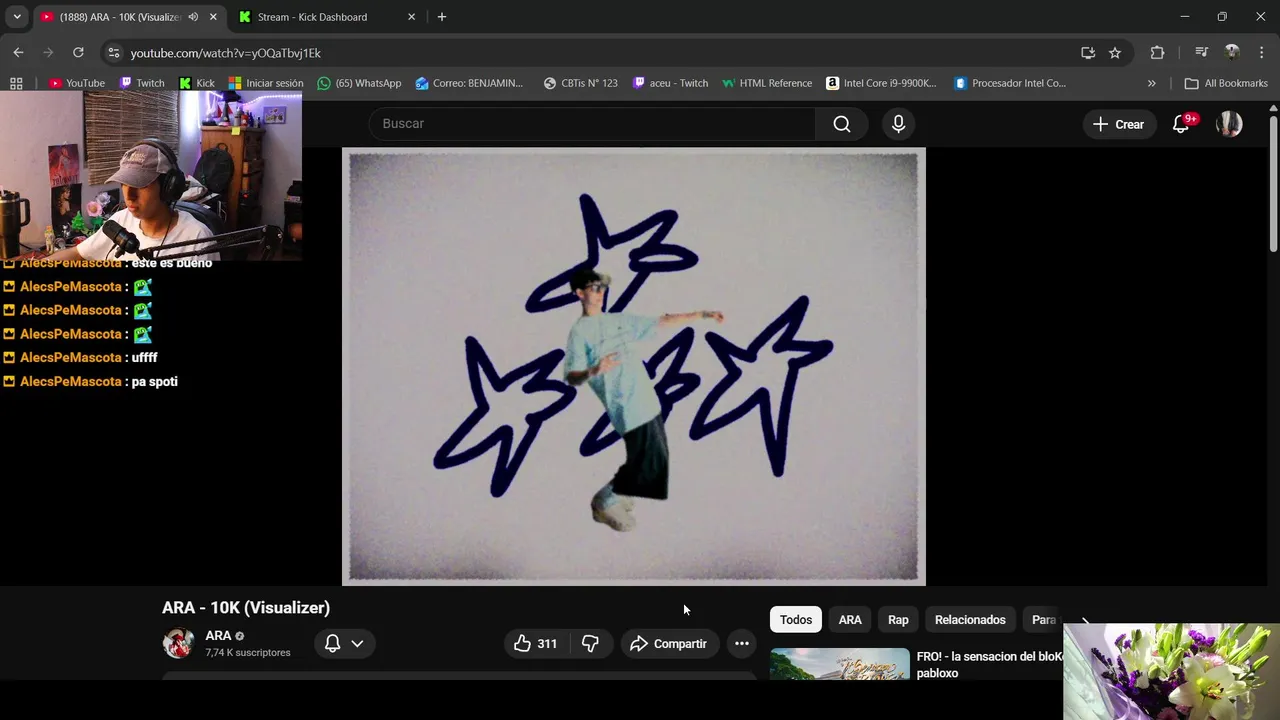Dislike the video
Screen dimensions: 1280x720
pos(590,643)
